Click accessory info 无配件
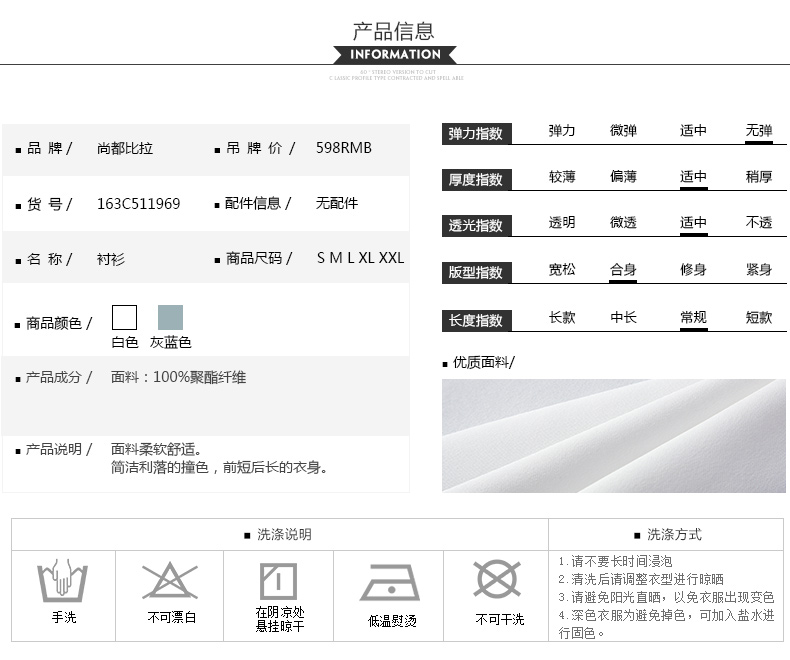 [337, 204]
